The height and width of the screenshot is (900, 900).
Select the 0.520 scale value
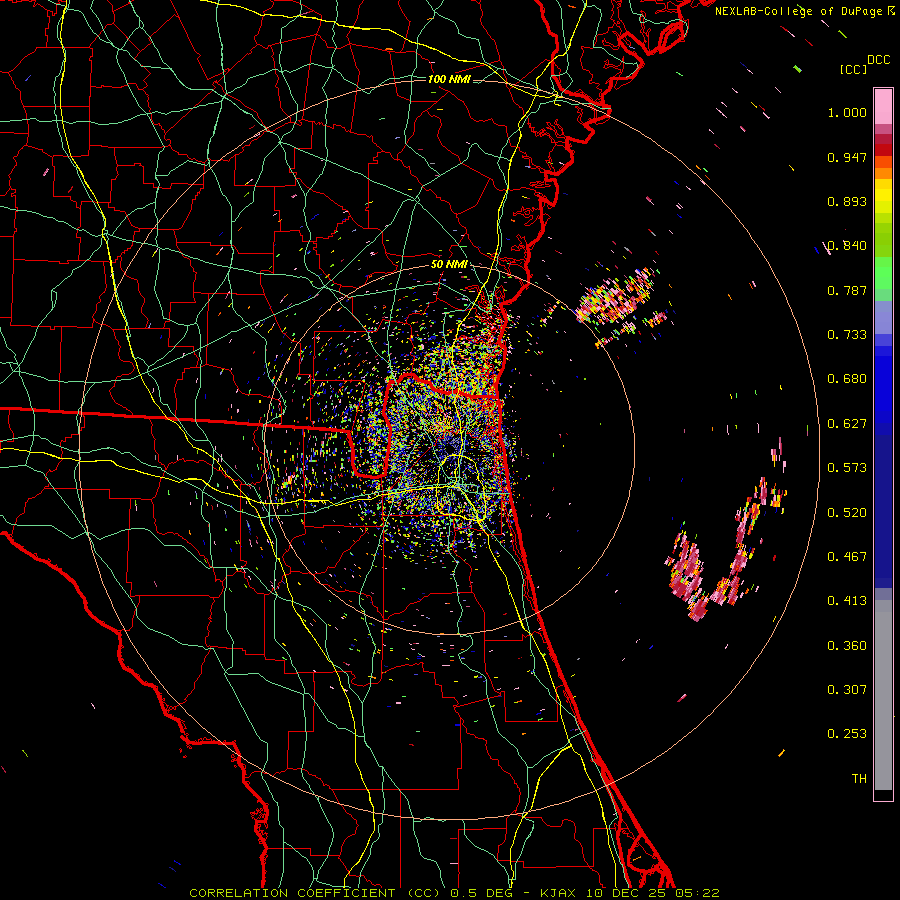847,513
